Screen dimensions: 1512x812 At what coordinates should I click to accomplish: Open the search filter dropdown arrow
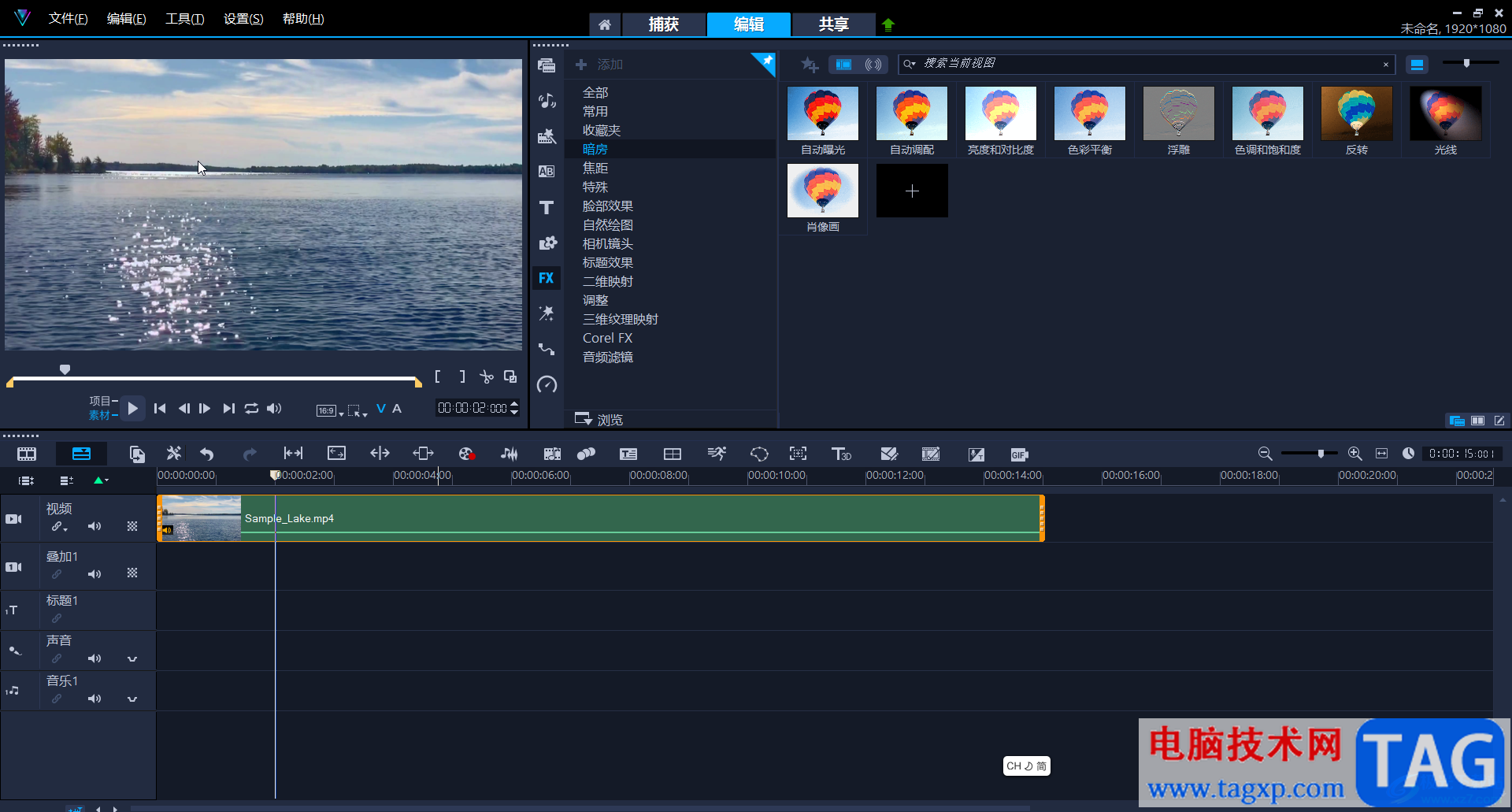coord(910,64)
